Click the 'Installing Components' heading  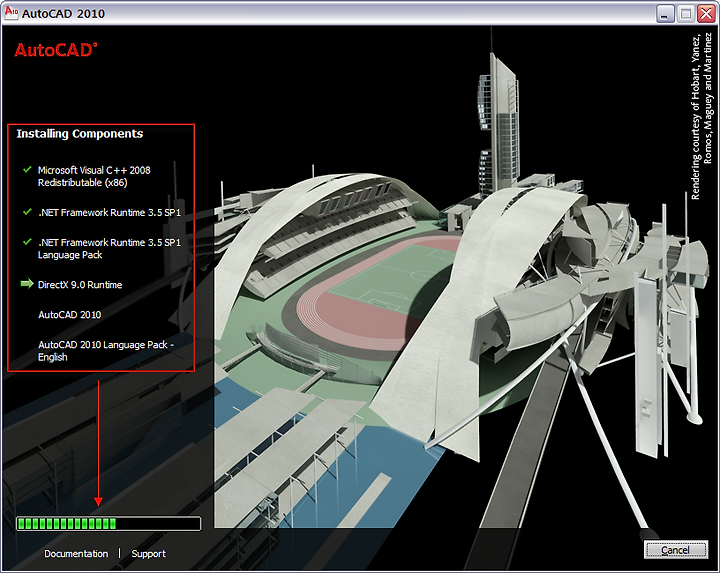(x=80, y=134)
